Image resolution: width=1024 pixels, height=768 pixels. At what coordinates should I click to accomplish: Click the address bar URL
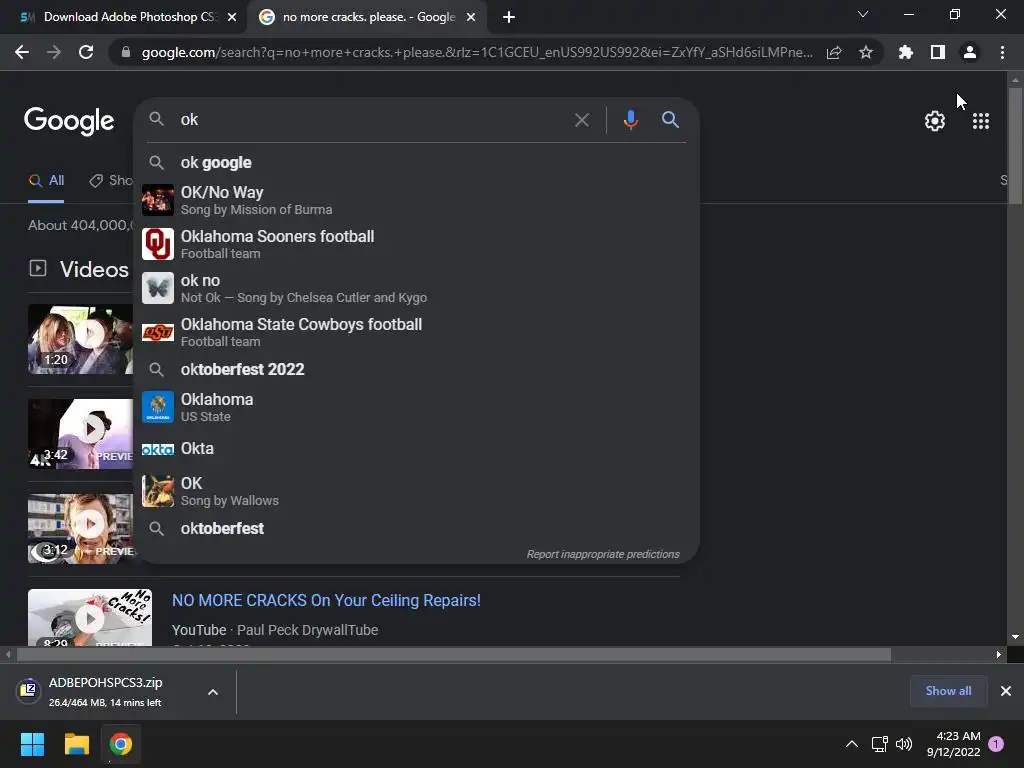(477, 52)
